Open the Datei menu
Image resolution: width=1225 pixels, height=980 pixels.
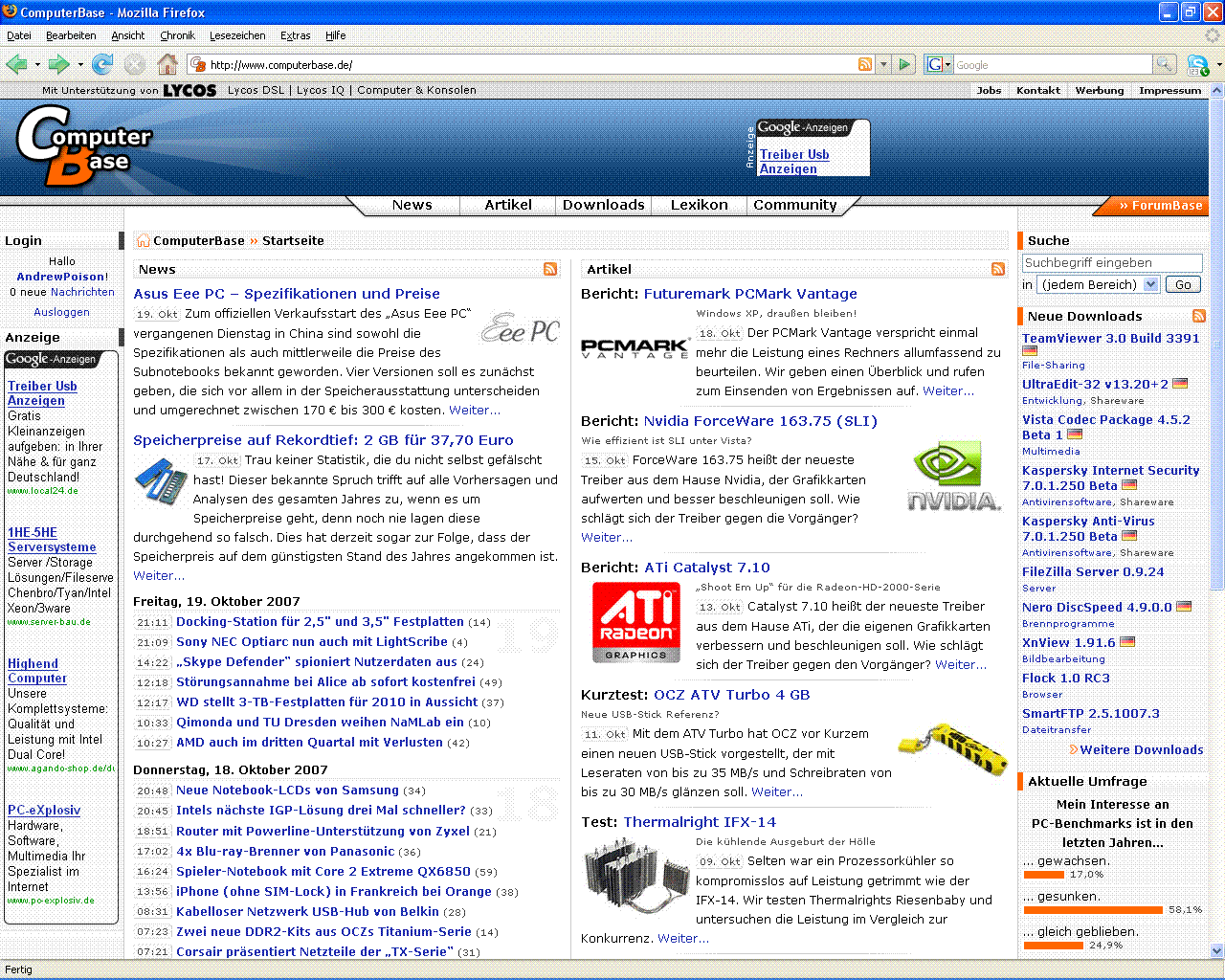19,35
